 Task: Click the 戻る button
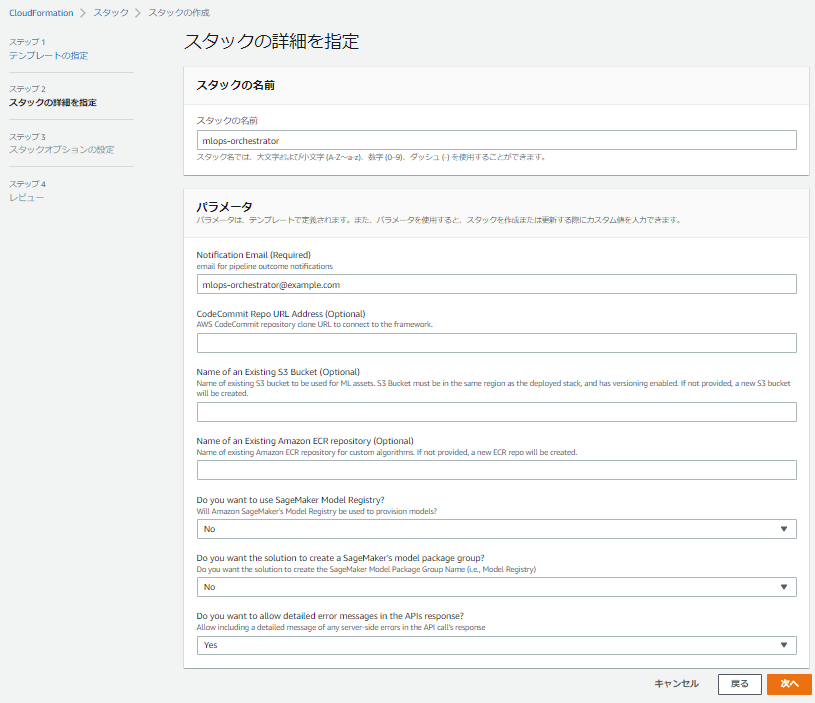[x=740, y=684]
